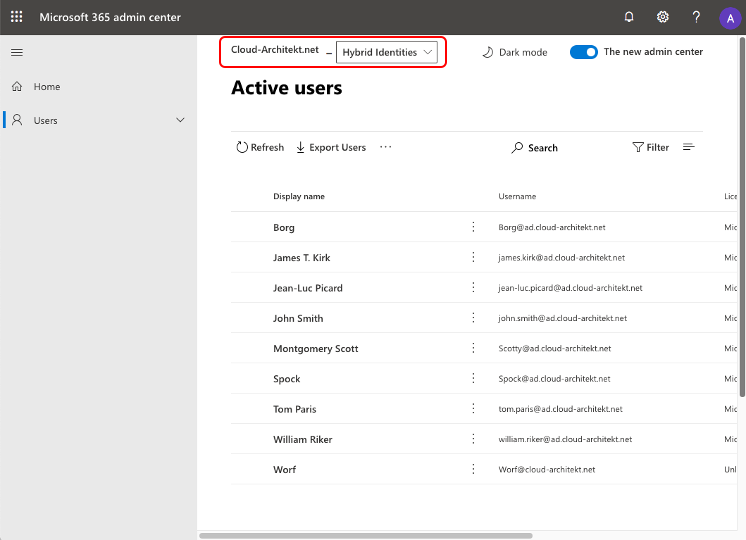Click username james.kirk@ad.cloud-architekt.net
Viewport: 746px width, 540px height.
(x=561, y=258)
